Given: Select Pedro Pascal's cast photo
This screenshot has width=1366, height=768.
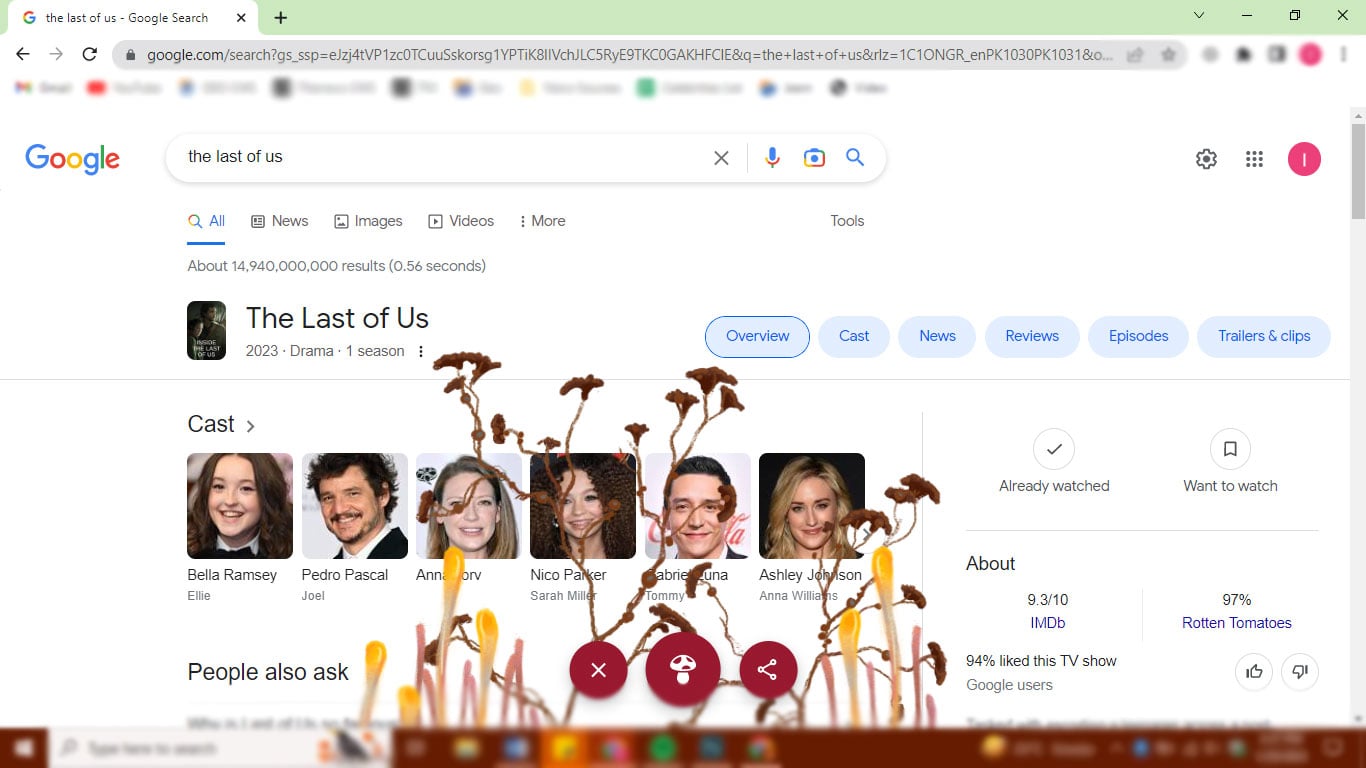Looking at the screenshot, I should click(354, 505).
